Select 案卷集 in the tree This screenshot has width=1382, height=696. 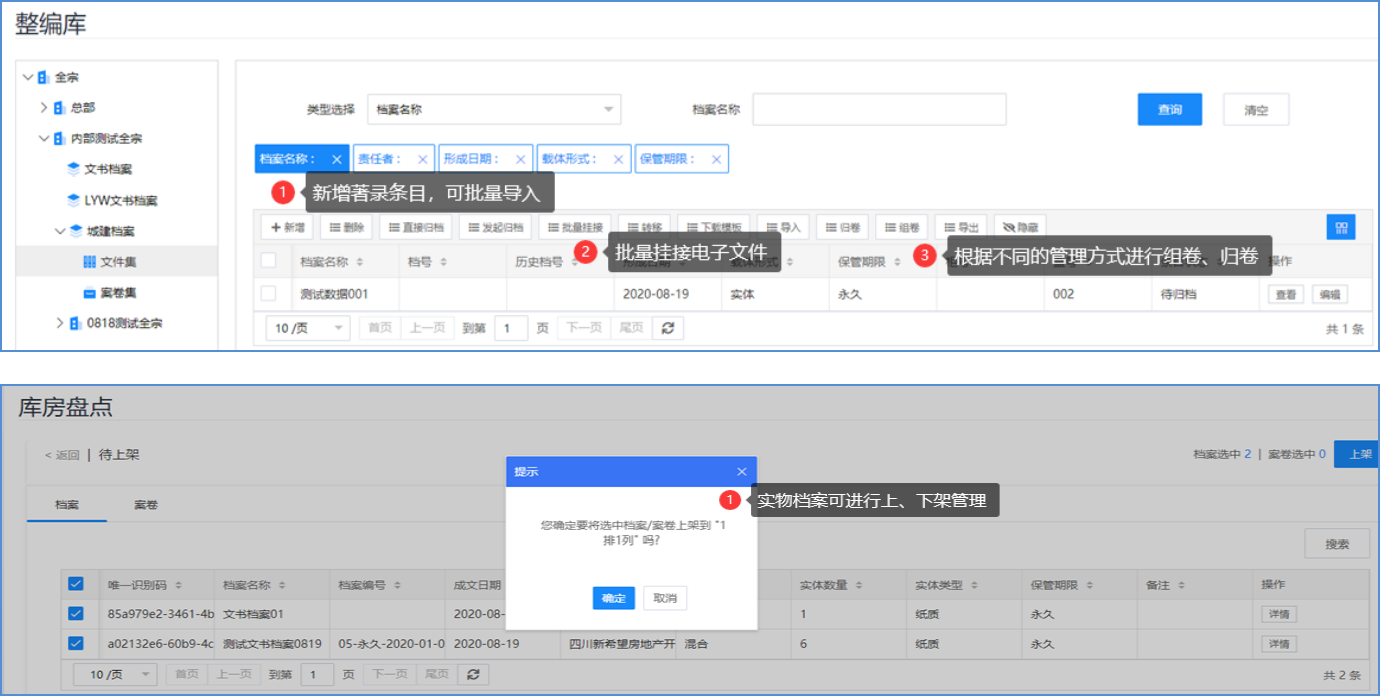117,292
